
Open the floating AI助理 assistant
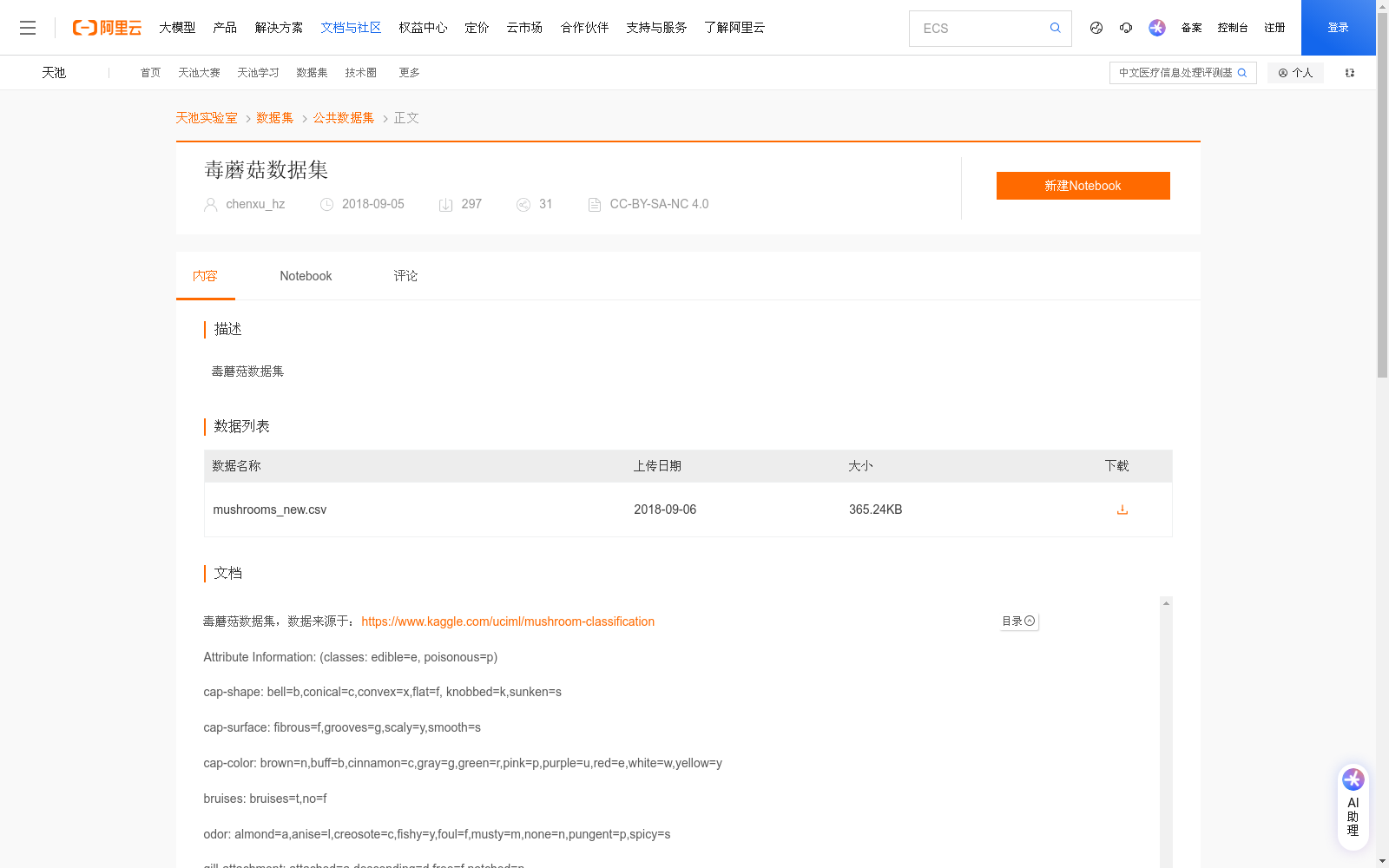[x=1353, y=805]
